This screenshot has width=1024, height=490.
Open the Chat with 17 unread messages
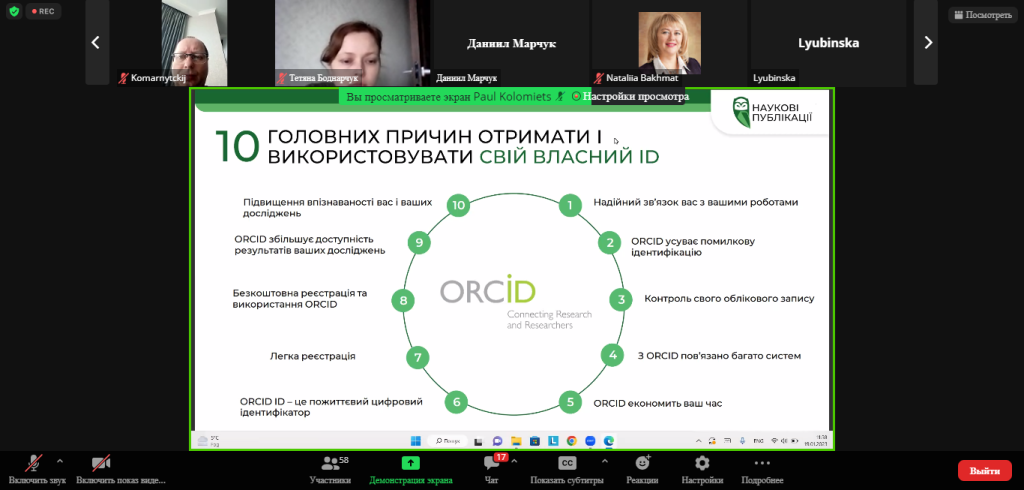492,464
